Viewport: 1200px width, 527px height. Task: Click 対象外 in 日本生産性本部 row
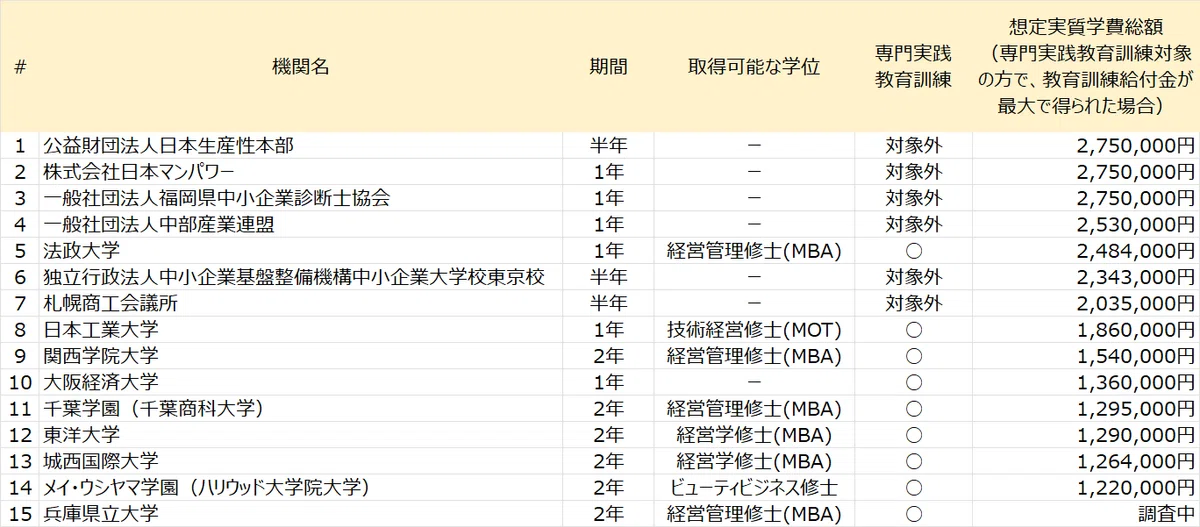click(x=913, y=146)
